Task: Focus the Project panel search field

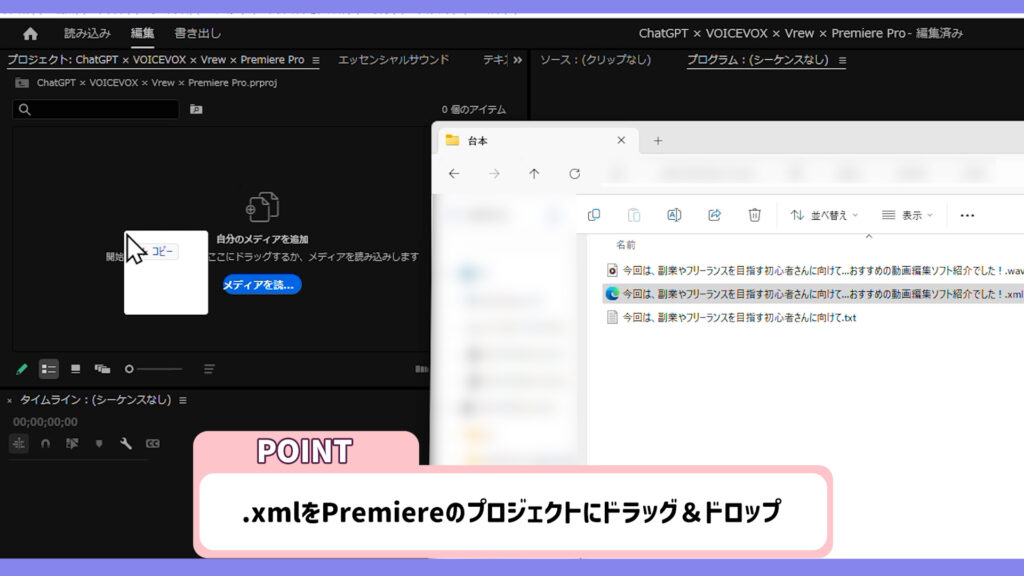Action: click(95, 109)
